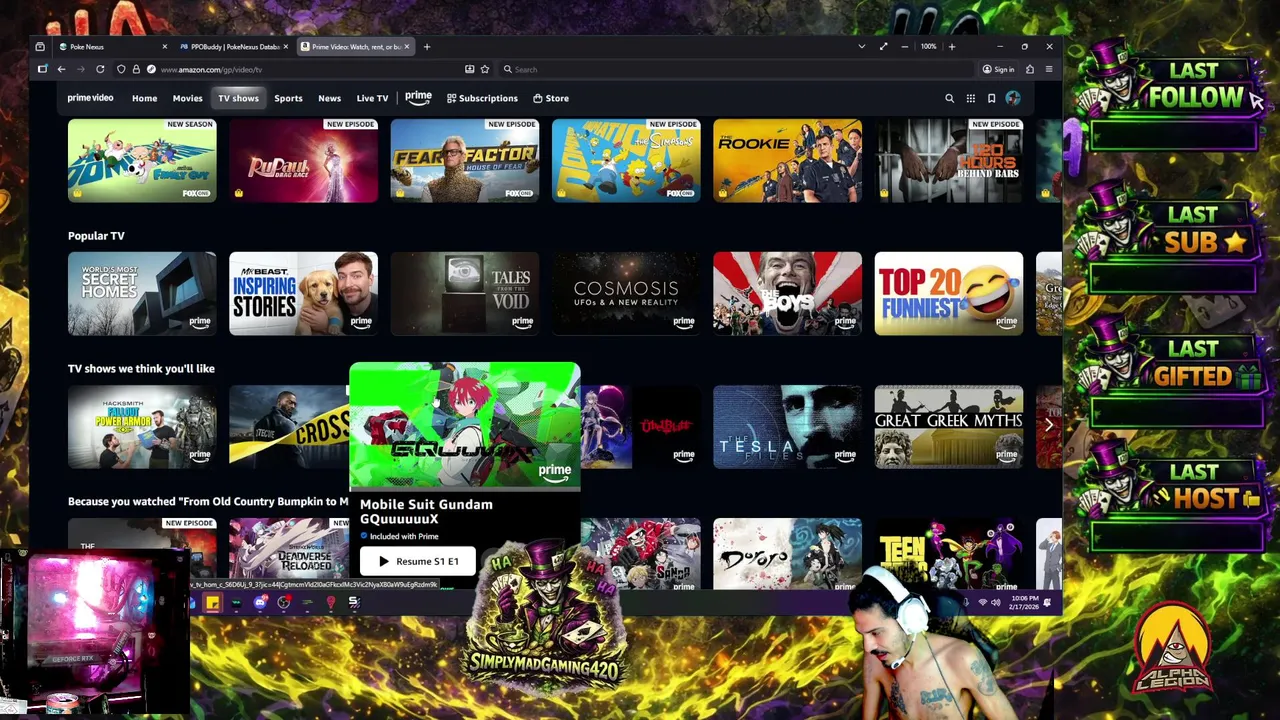Open the News nav item

click(x=329, y=98)
